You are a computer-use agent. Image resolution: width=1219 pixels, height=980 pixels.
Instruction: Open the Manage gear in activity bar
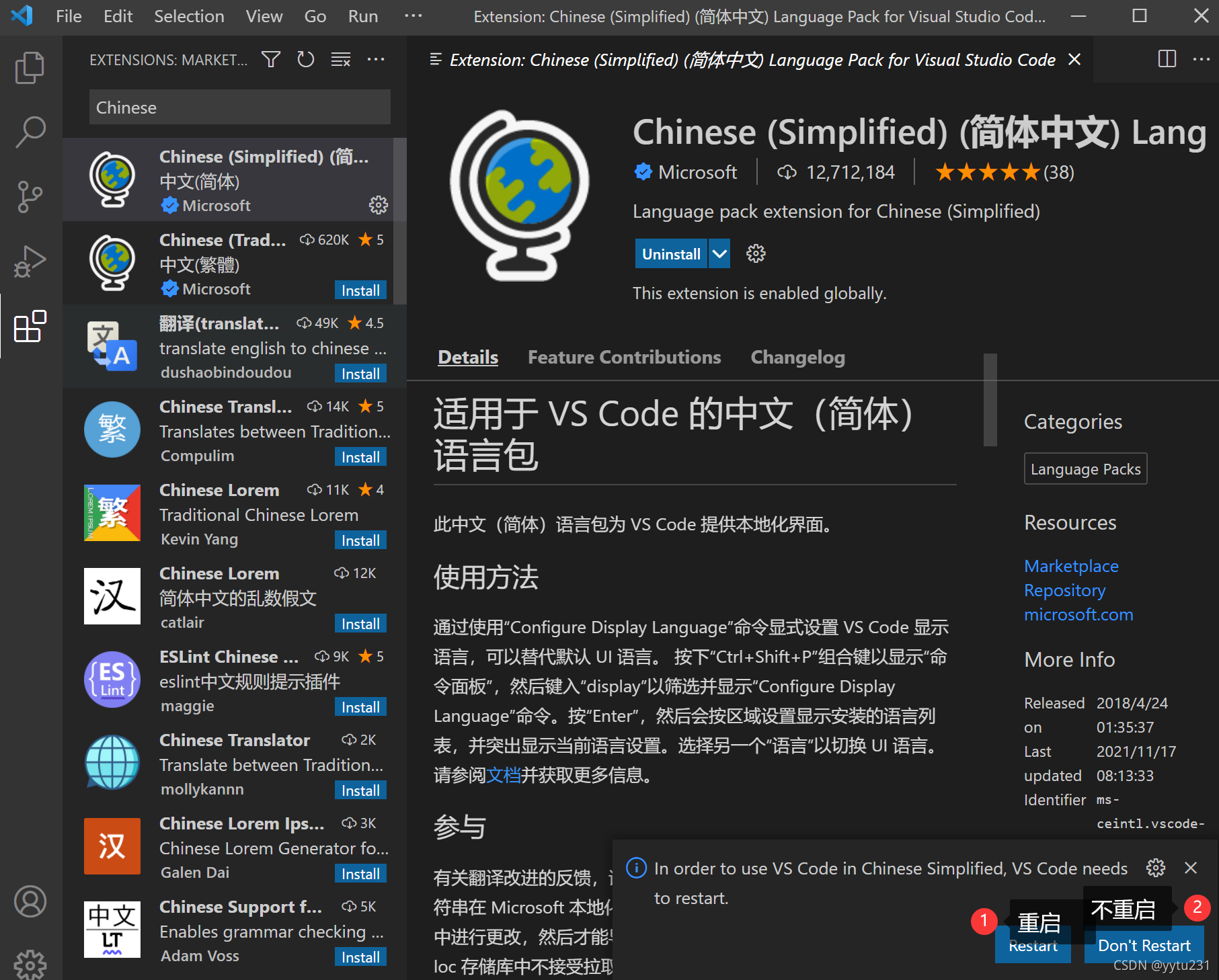tap(30, 964)
